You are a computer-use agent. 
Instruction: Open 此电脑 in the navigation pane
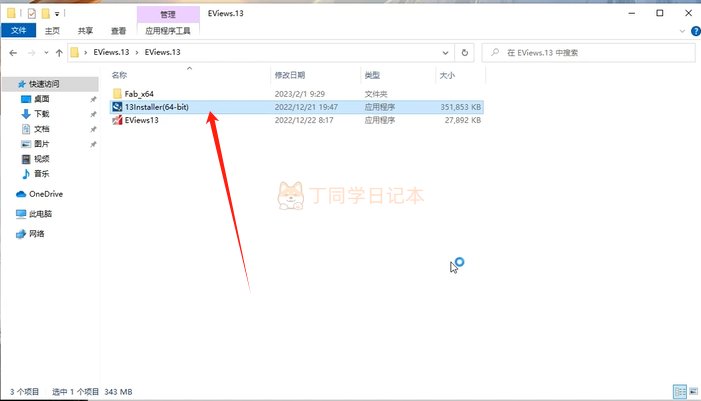point(43,214)
